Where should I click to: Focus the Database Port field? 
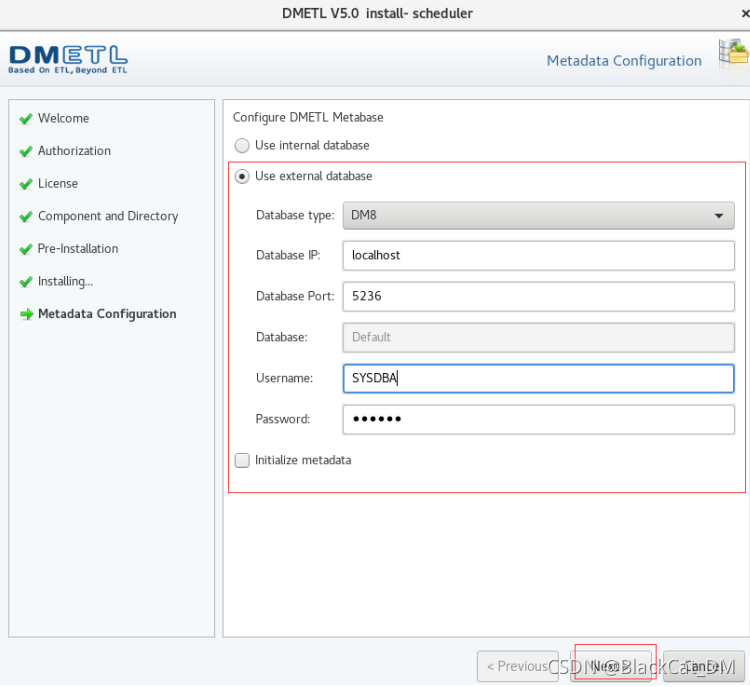tap(538, 297)
